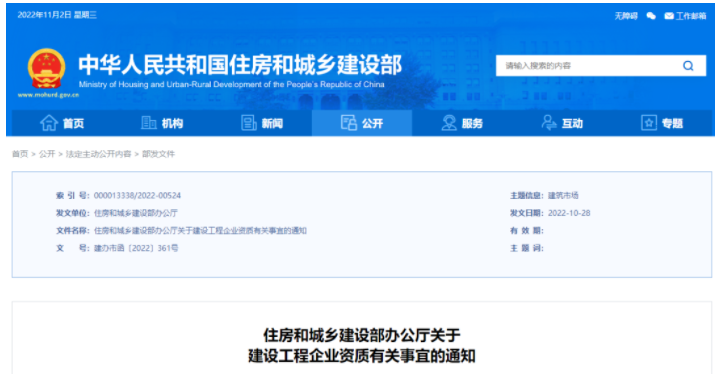Open the 新闻 navigation menu item

click(x=262, y=123)
